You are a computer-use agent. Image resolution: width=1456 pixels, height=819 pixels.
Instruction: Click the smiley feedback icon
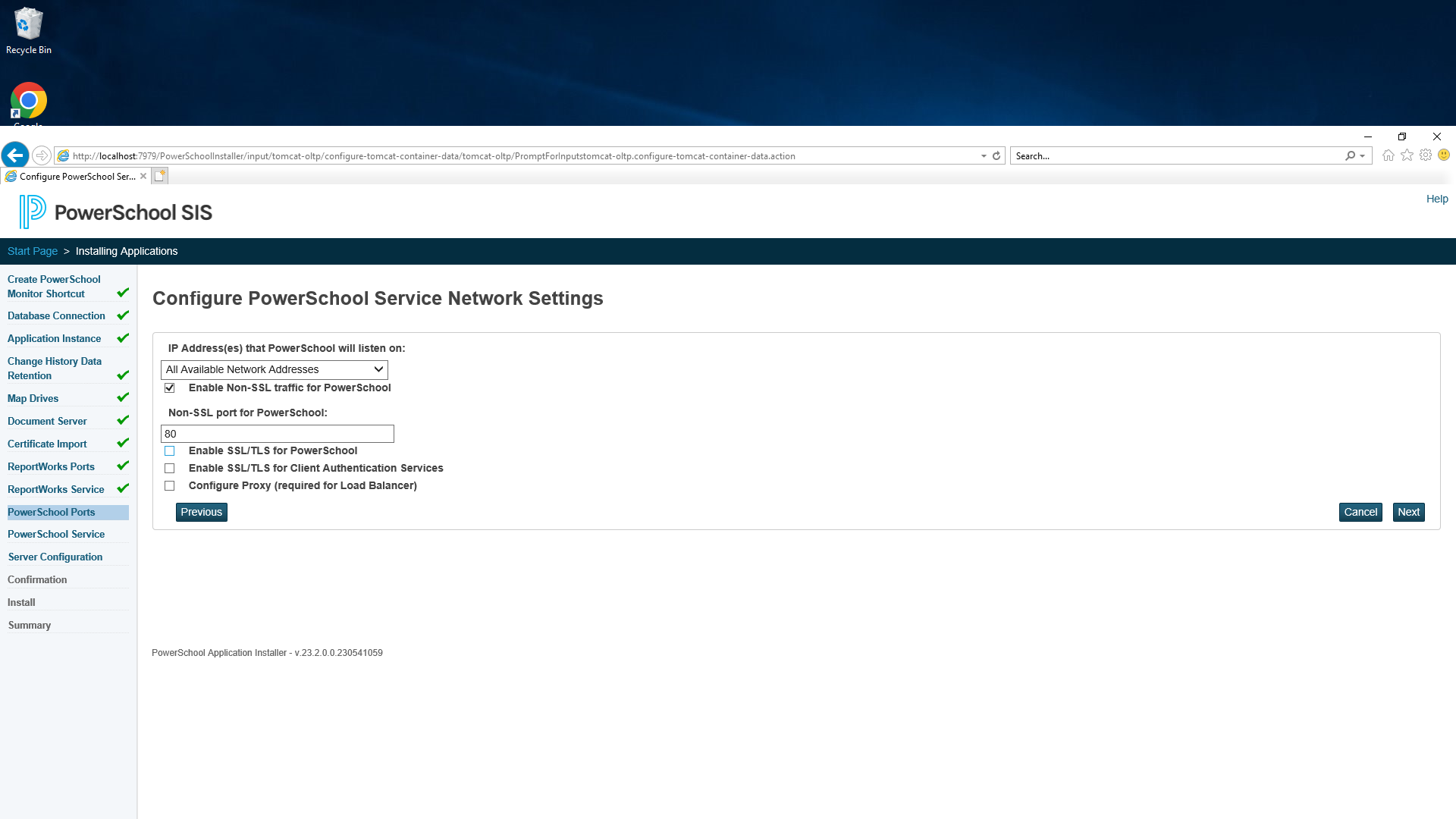coord(1444,155)
